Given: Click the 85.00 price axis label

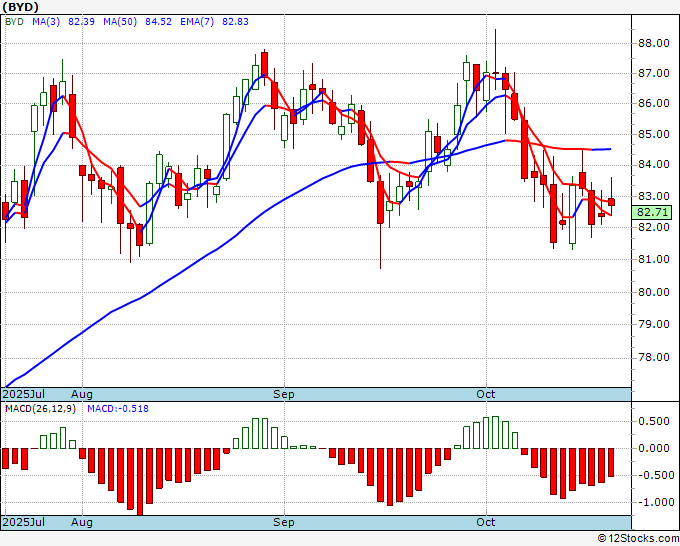Looking at the screenshot, I should click(654, 134).
